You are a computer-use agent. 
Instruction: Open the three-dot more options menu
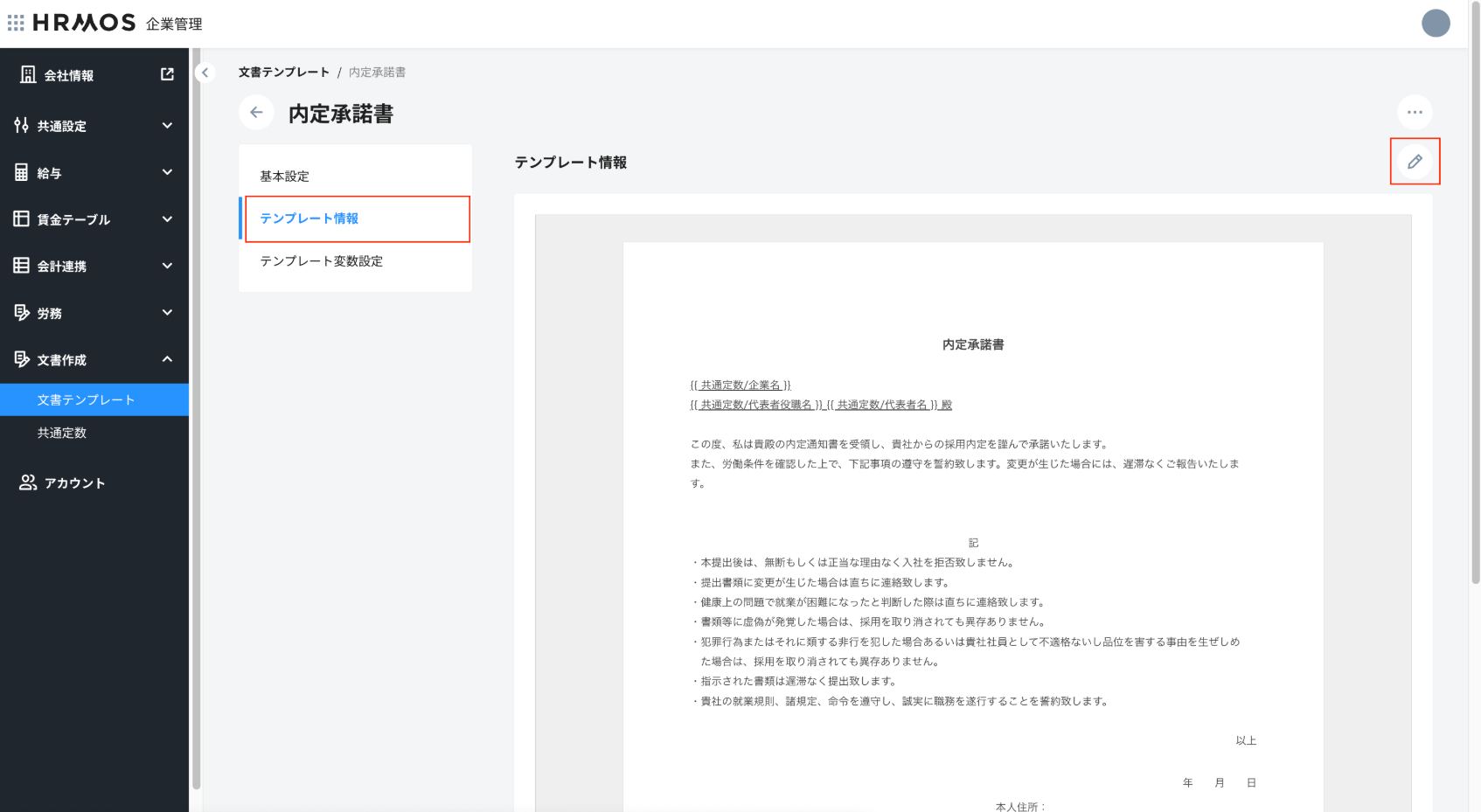pyautogui.click(x=1415, y=113)
